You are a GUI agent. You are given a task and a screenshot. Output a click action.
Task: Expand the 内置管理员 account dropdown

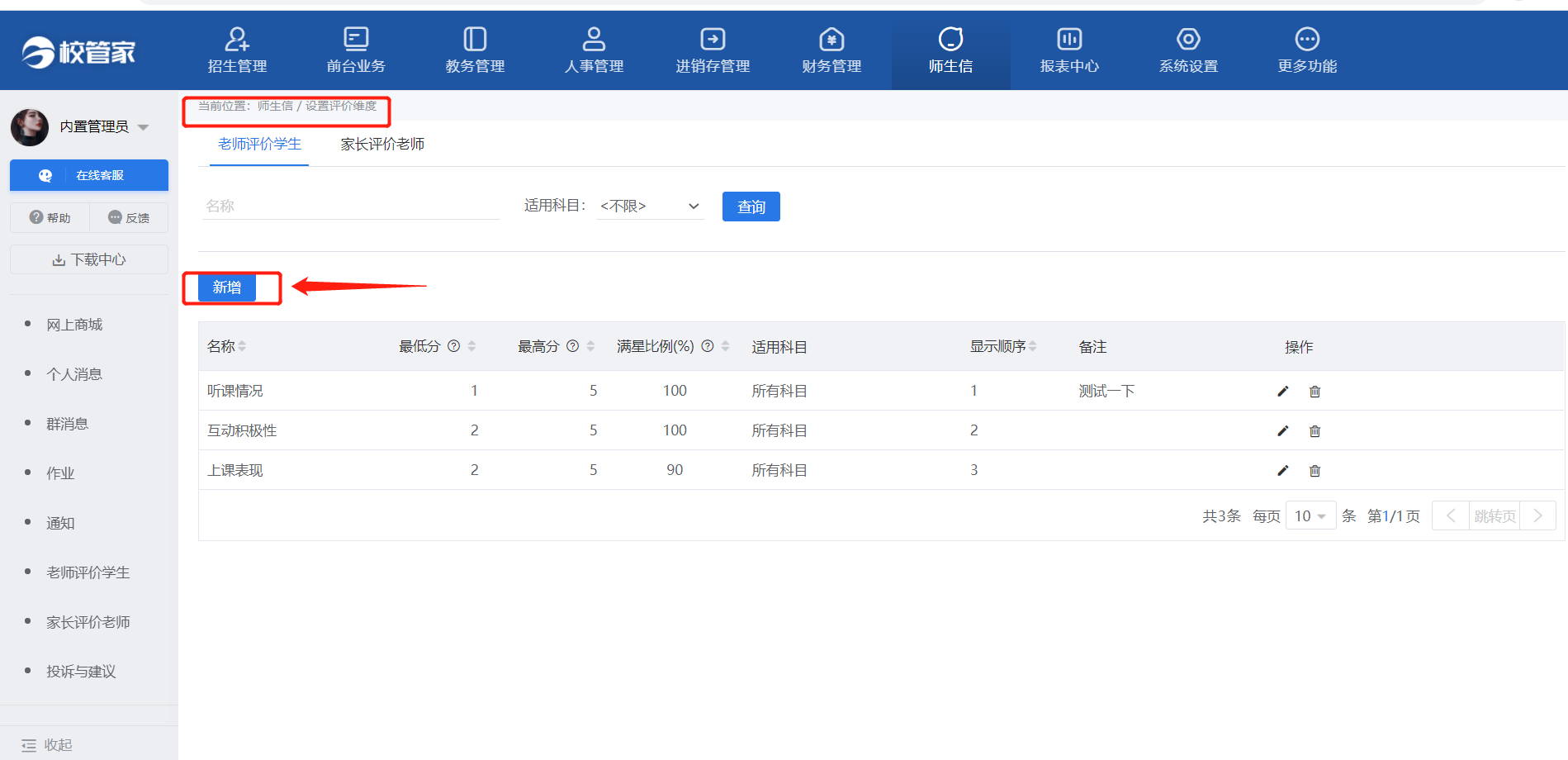[143, 127]
